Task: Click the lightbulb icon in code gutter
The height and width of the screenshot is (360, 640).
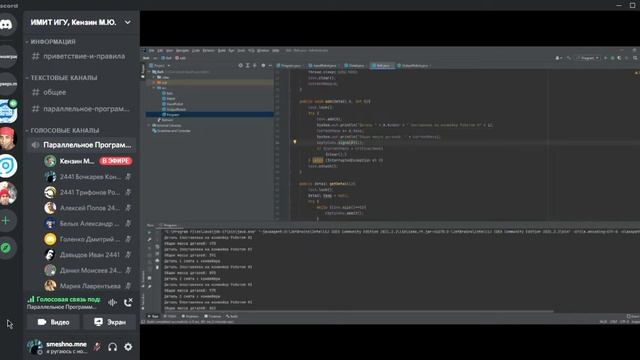Action: click(295, 142)
